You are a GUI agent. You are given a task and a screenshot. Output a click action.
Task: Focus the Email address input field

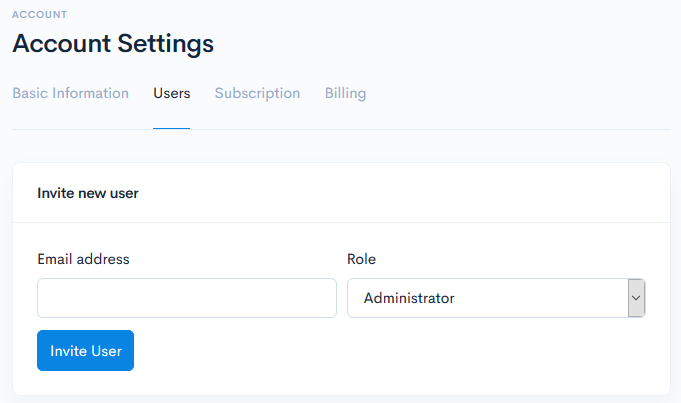click(187, 298)
